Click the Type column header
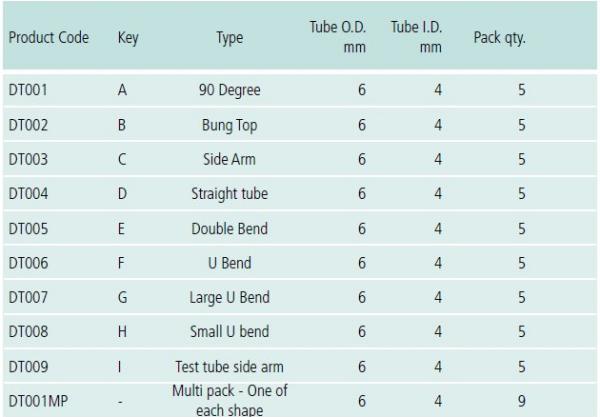This screenshot has width=600, height=417. pos(230,38)
